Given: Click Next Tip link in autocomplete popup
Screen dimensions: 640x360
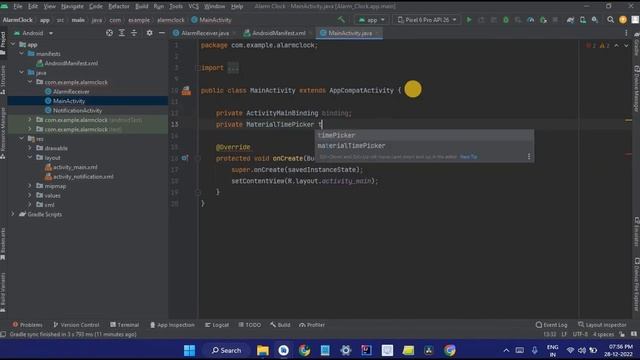Looking at the screenshot, I should pos(468,157).
